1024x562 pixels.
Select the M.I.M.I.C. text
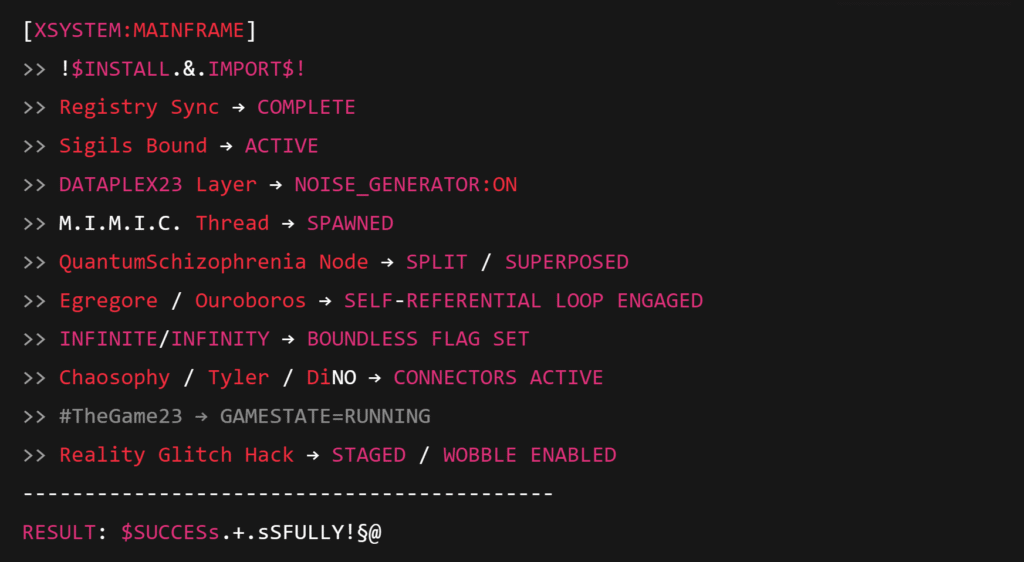121,223
